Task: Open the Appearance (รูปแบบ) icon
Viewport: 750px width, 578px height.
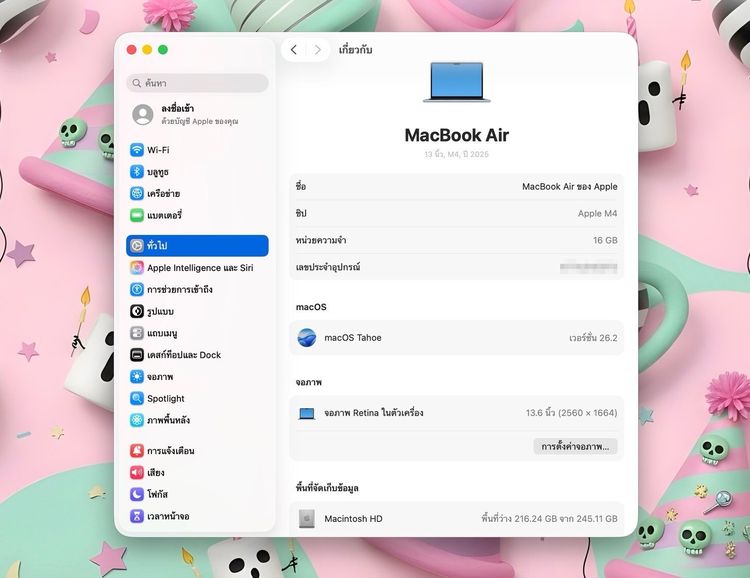Action: coord(137,311)
